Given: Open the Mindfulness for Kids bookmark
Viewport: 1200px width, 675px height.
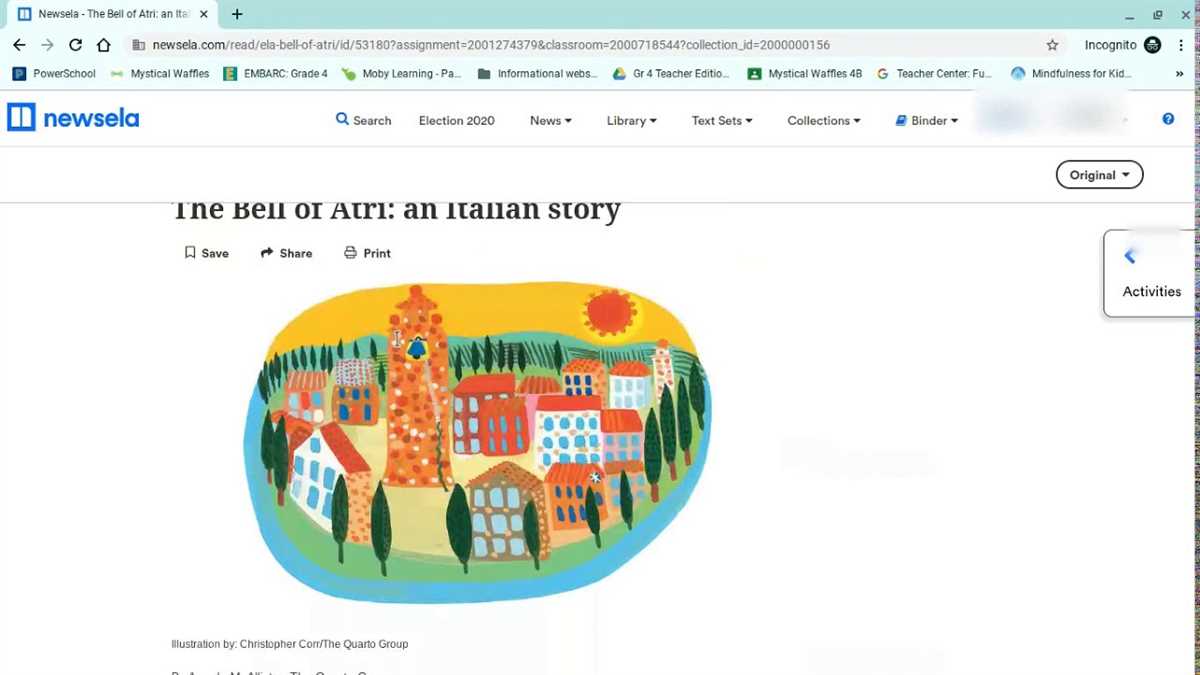Looking at the screenshot, I should coord(1071,74).
